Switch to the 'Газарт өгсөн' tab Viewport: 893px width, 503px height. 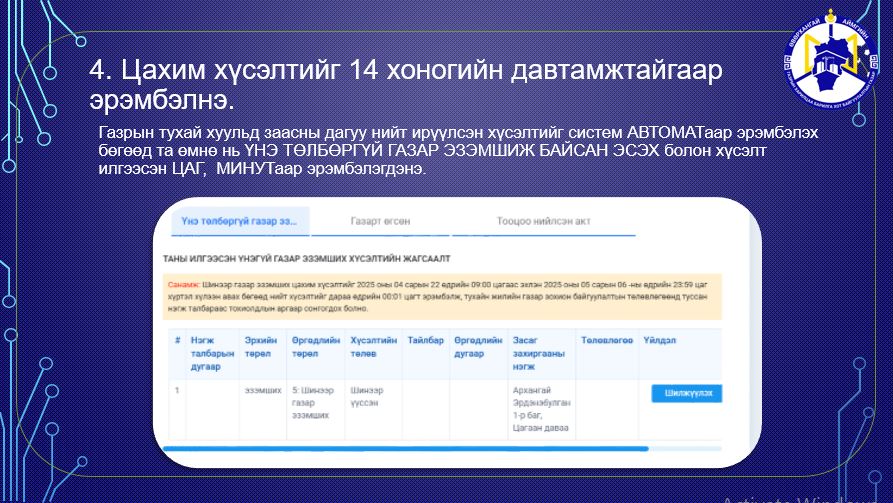[380, 221]
